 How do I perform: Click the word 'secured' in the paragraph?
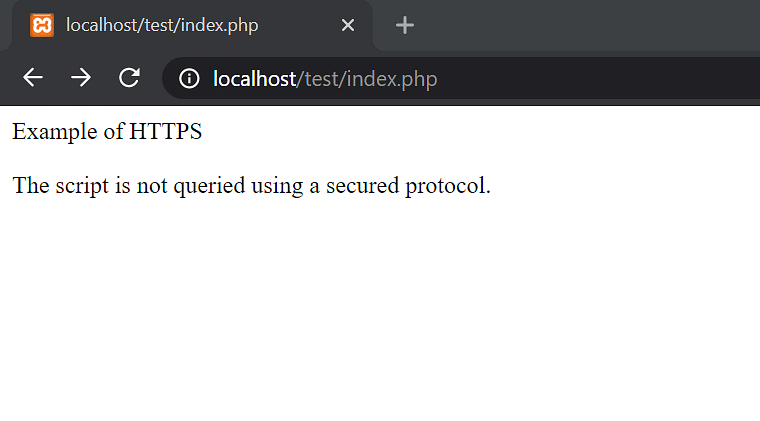point(362,186)
